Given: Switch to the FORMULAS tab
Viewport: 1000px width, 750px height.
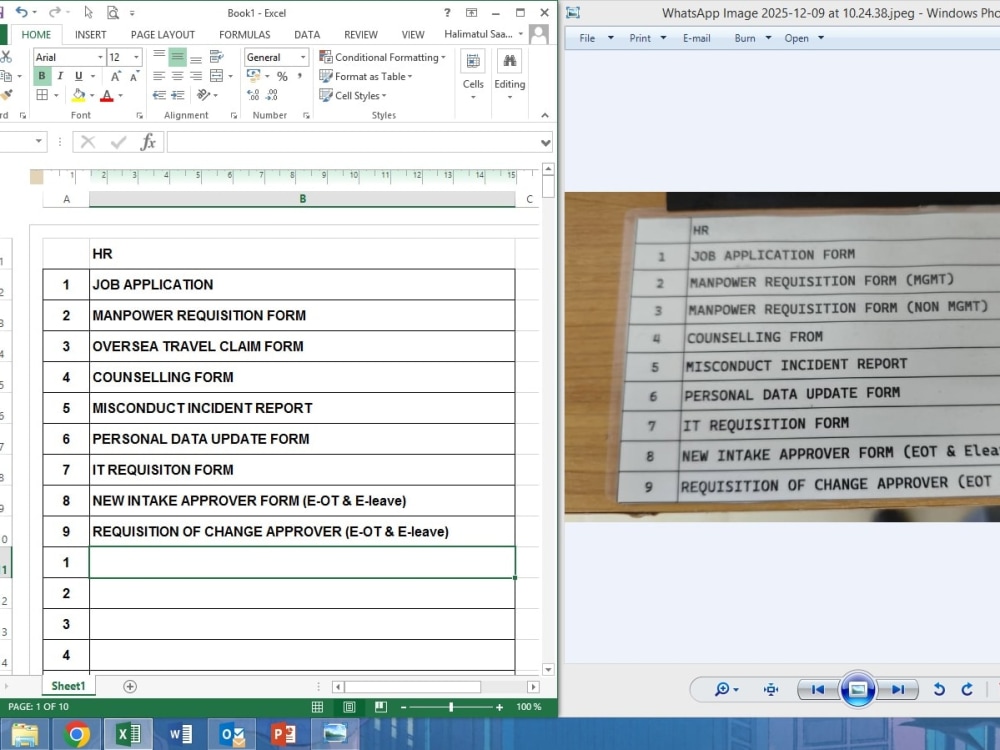Looking at the screenshot, I should point(244,34).
